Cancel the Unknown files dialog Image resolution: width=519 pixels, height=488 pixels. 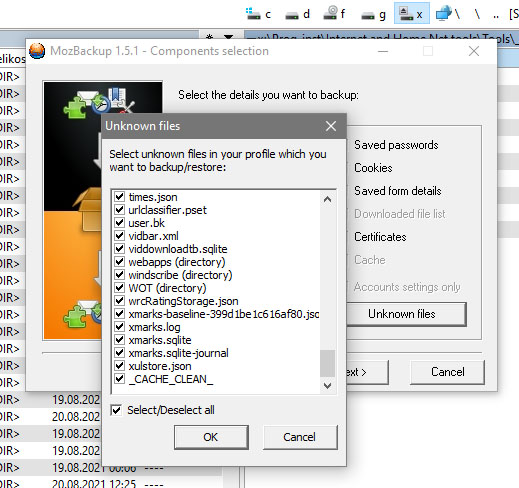pos(300,437)
